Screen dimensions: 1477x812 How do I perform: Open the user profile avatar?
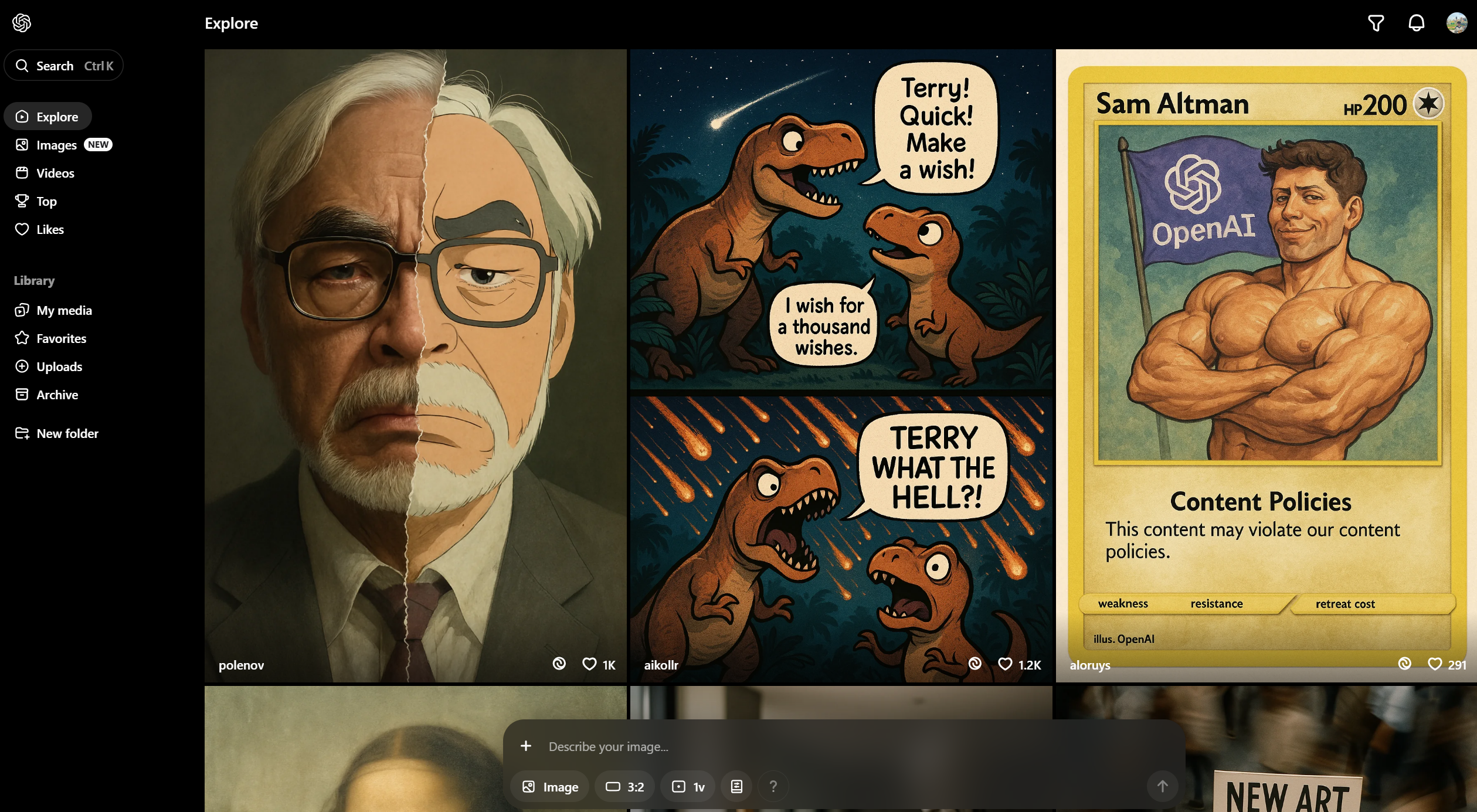point(1456,23)
